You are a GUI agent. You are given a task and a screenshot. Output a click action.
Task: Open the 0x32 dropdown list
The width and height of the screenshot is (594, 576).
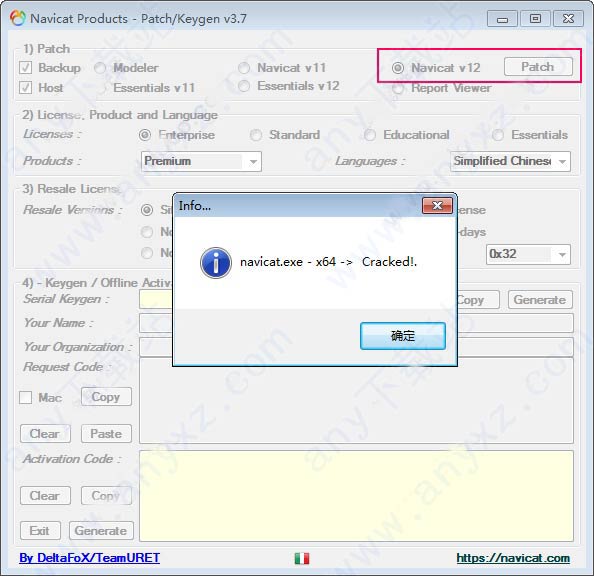(x=528, y=254)
